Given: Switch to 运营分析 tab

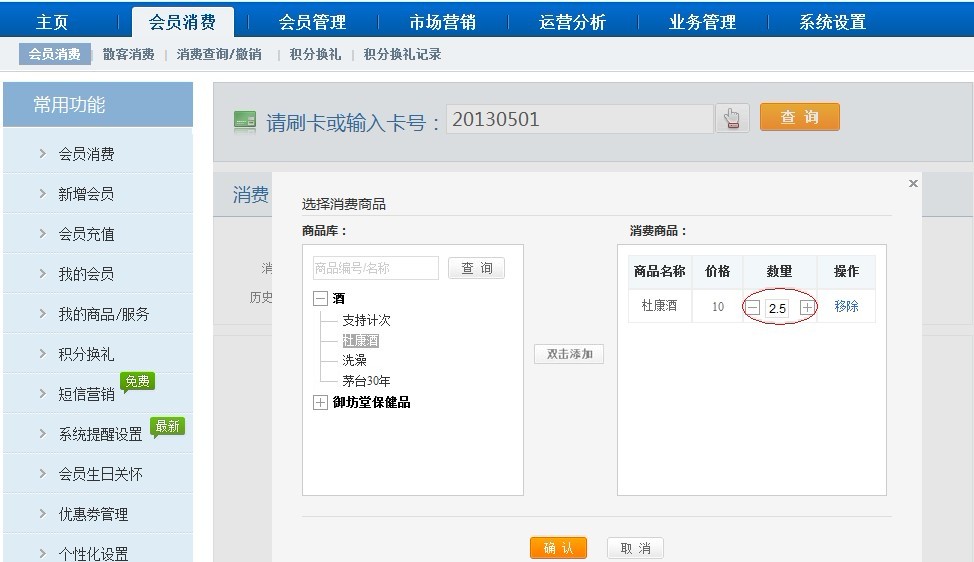Looking at the screenshot, I should [572, 22].
